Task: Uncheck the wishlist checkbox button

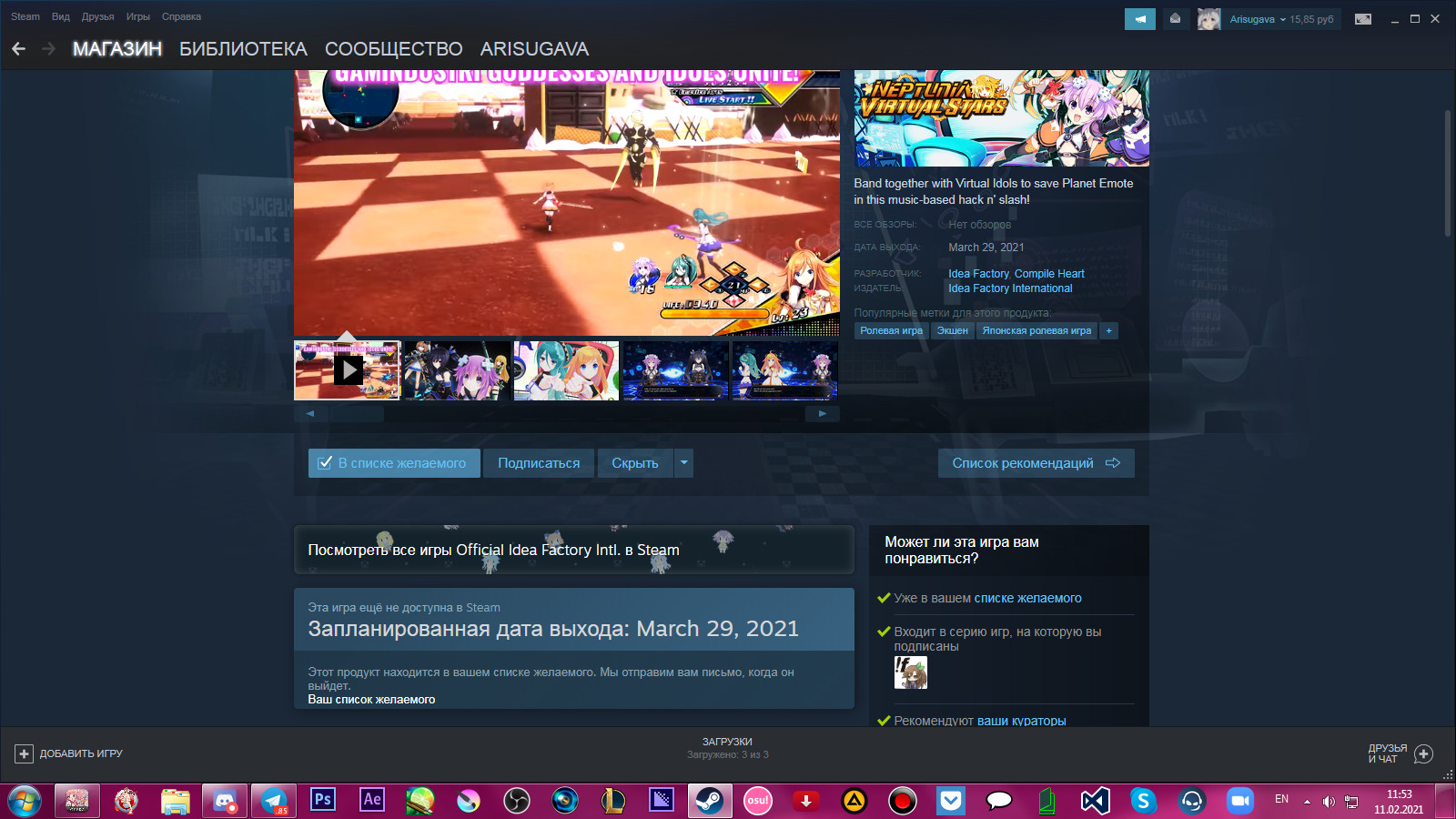Action: [x=394, y=463]
